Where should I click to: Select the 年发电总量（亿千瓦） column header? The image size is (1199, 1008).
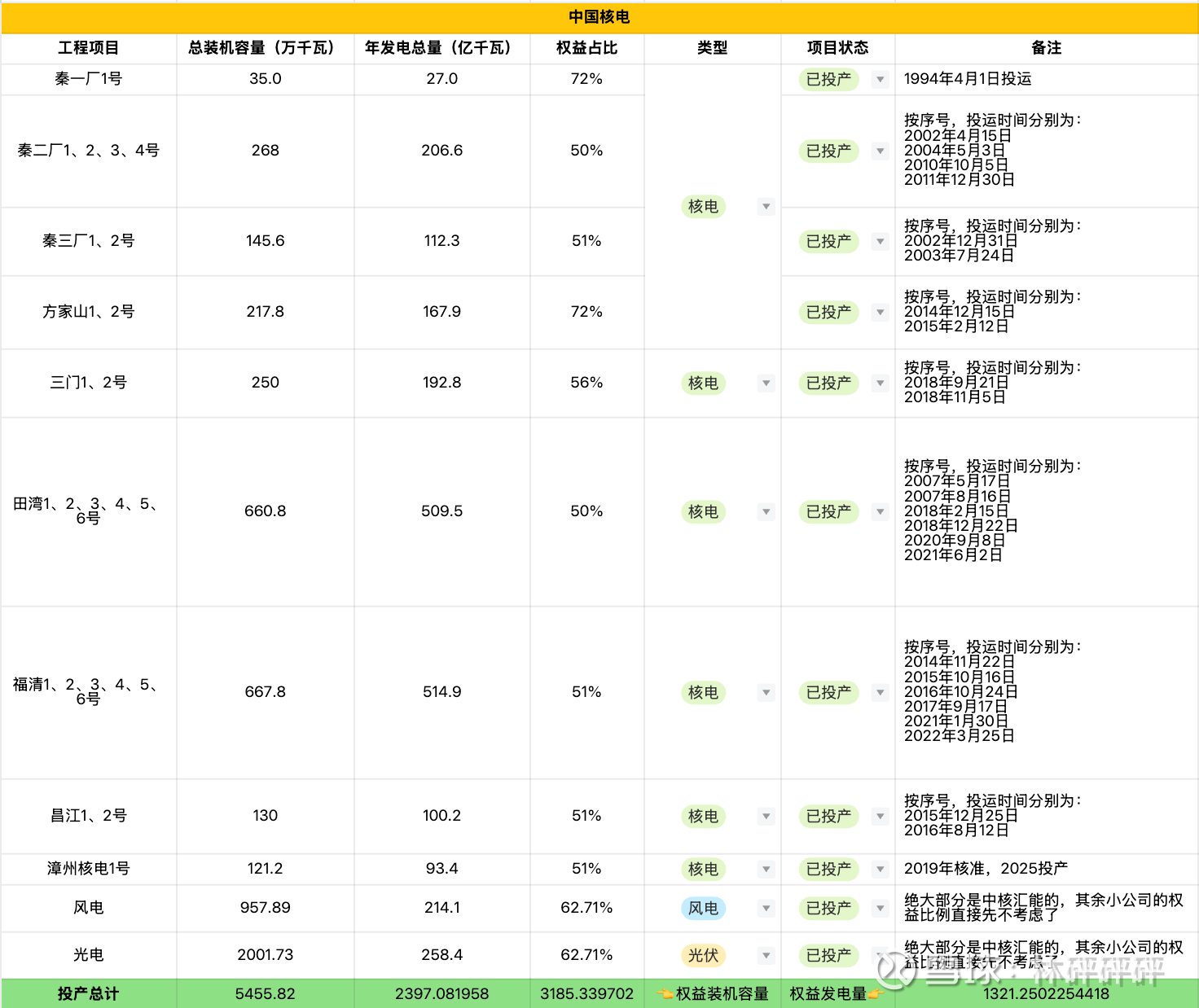tap(442, 48)
